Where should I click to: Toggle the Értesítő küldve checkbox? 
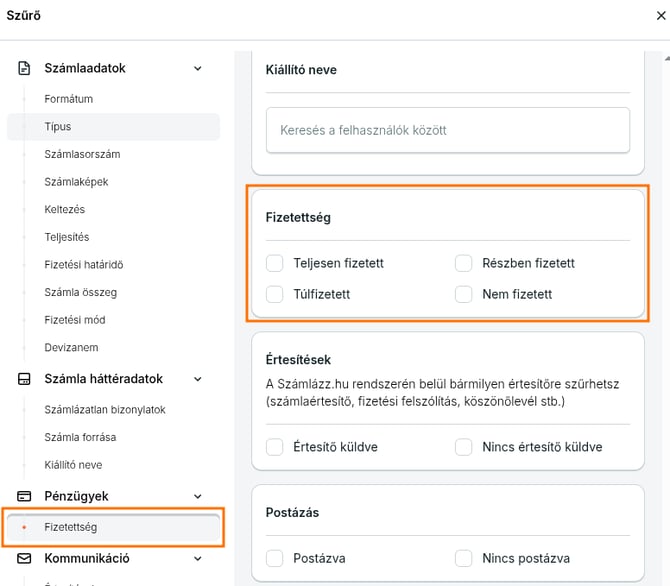[x=275, y=447]
